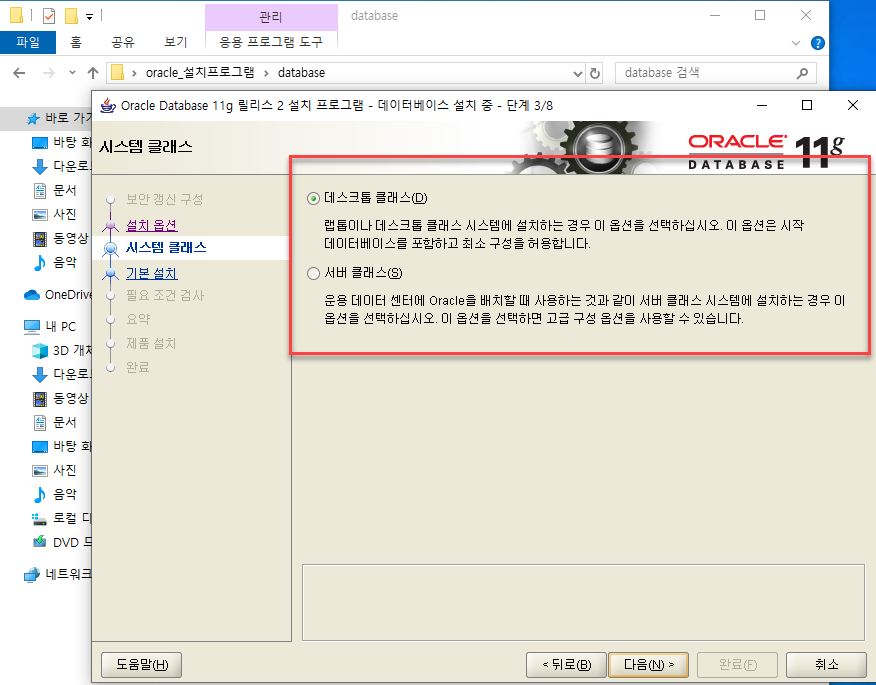Open OneDrive cloud item

58,294
